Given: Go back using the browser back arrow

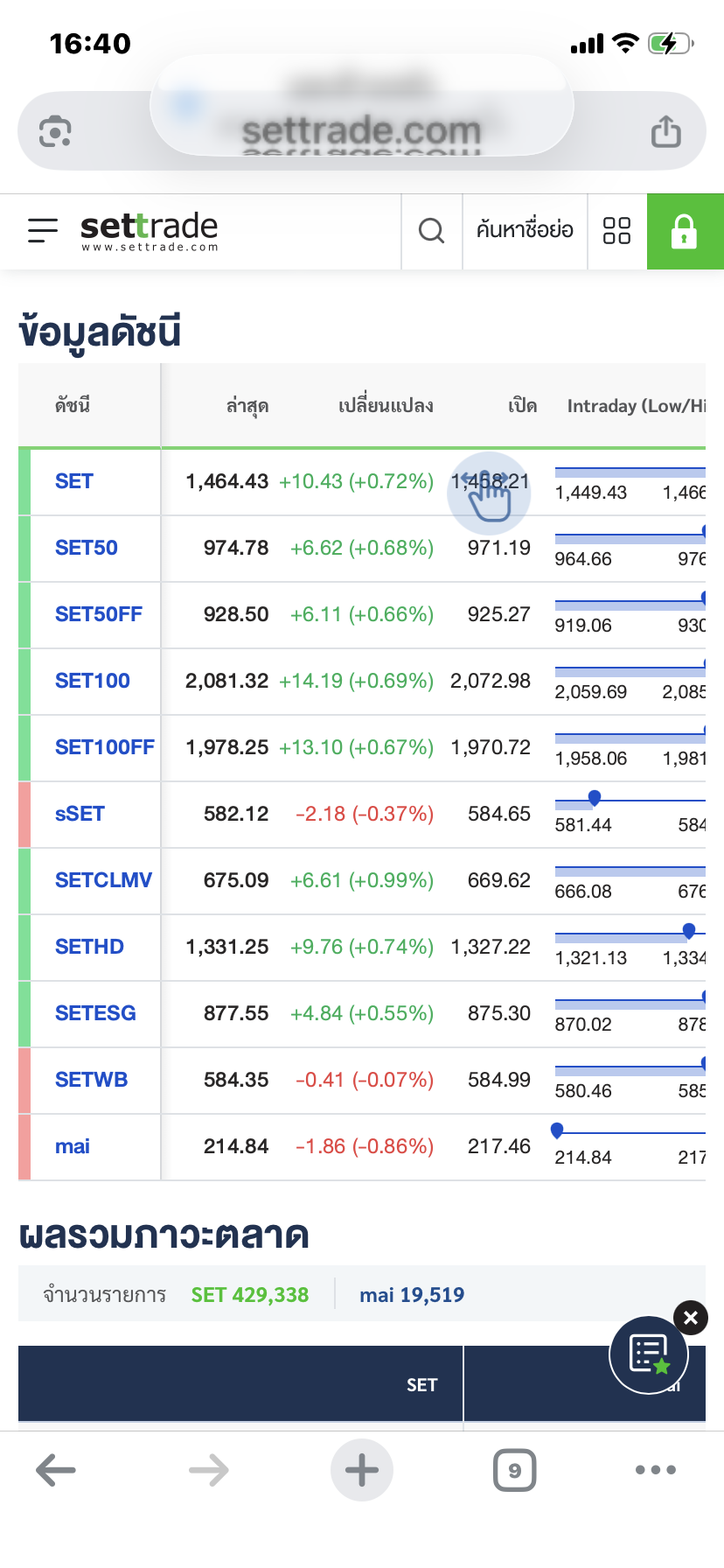Looking at the screenshot, I should (x=56, y=1470).
